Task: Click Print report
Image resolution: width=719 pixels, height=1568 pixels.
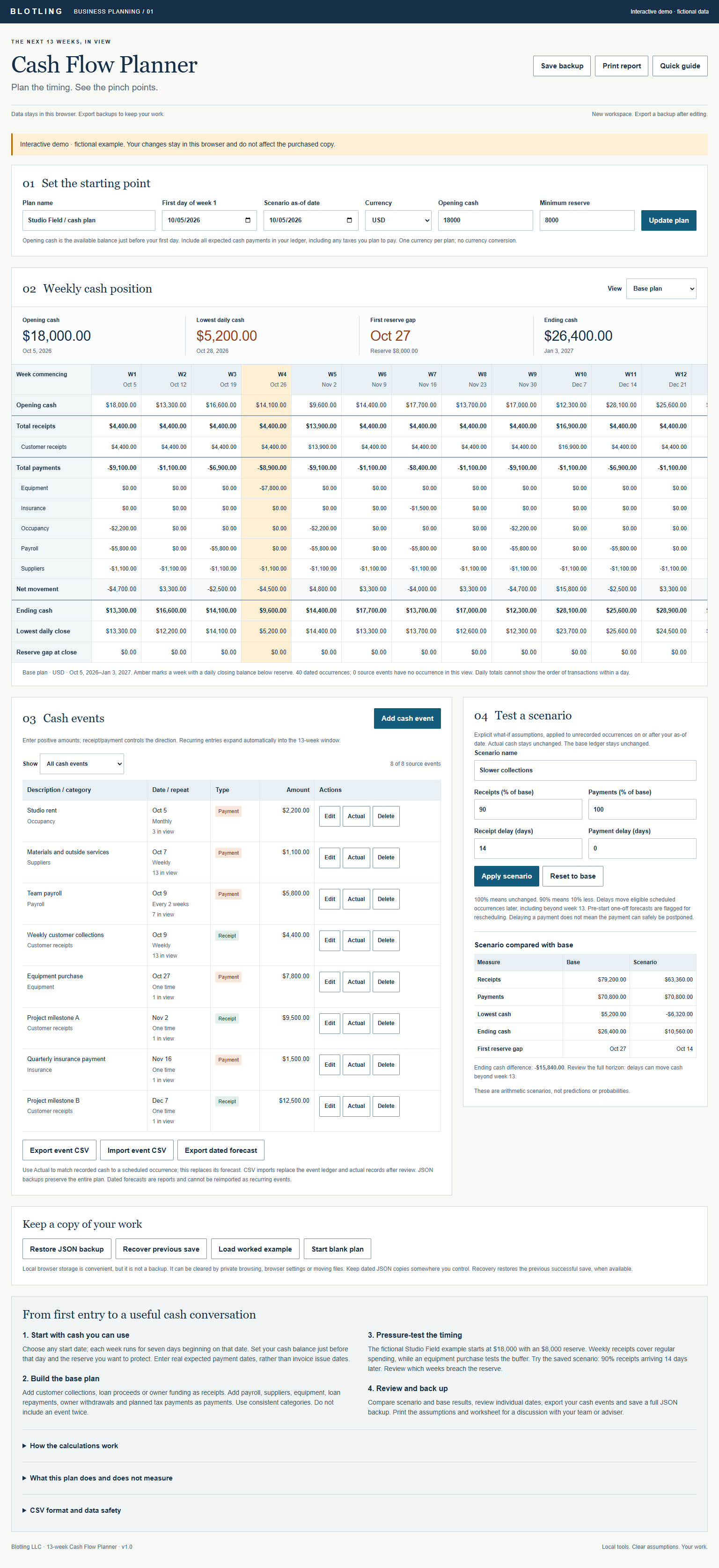Action: [622, 66]
